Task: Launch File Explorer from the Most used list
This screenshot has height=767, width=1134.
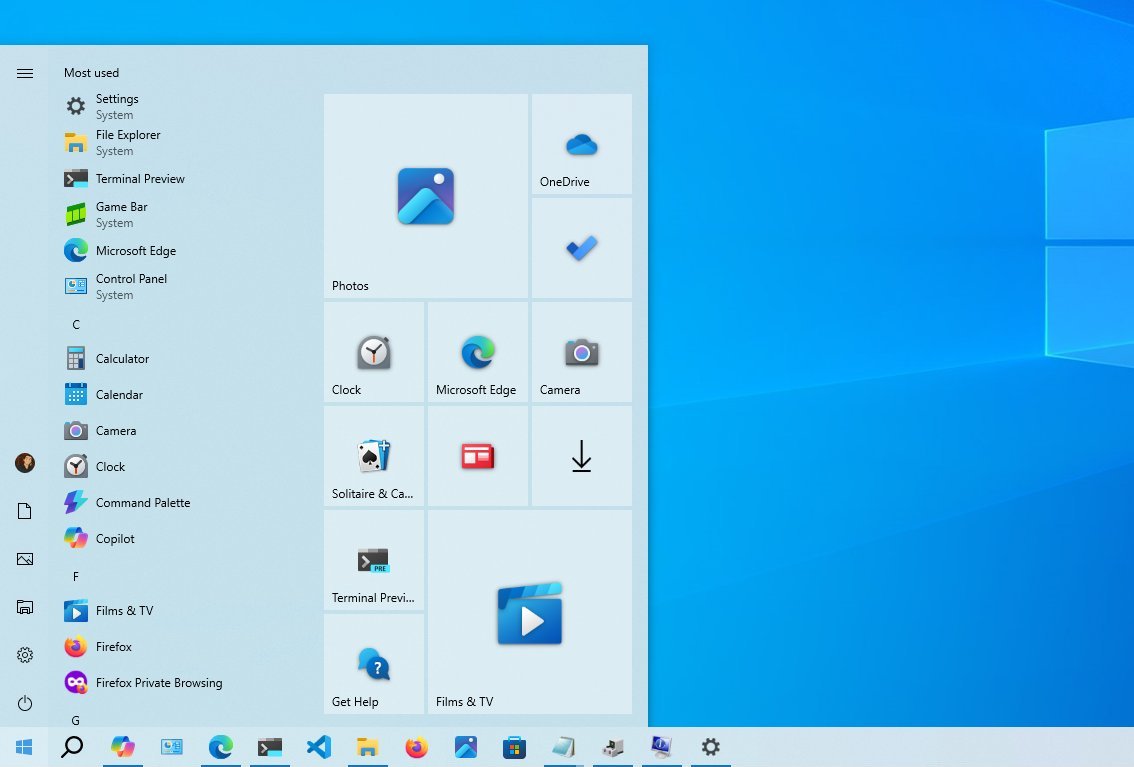Action: coord(184,142)
